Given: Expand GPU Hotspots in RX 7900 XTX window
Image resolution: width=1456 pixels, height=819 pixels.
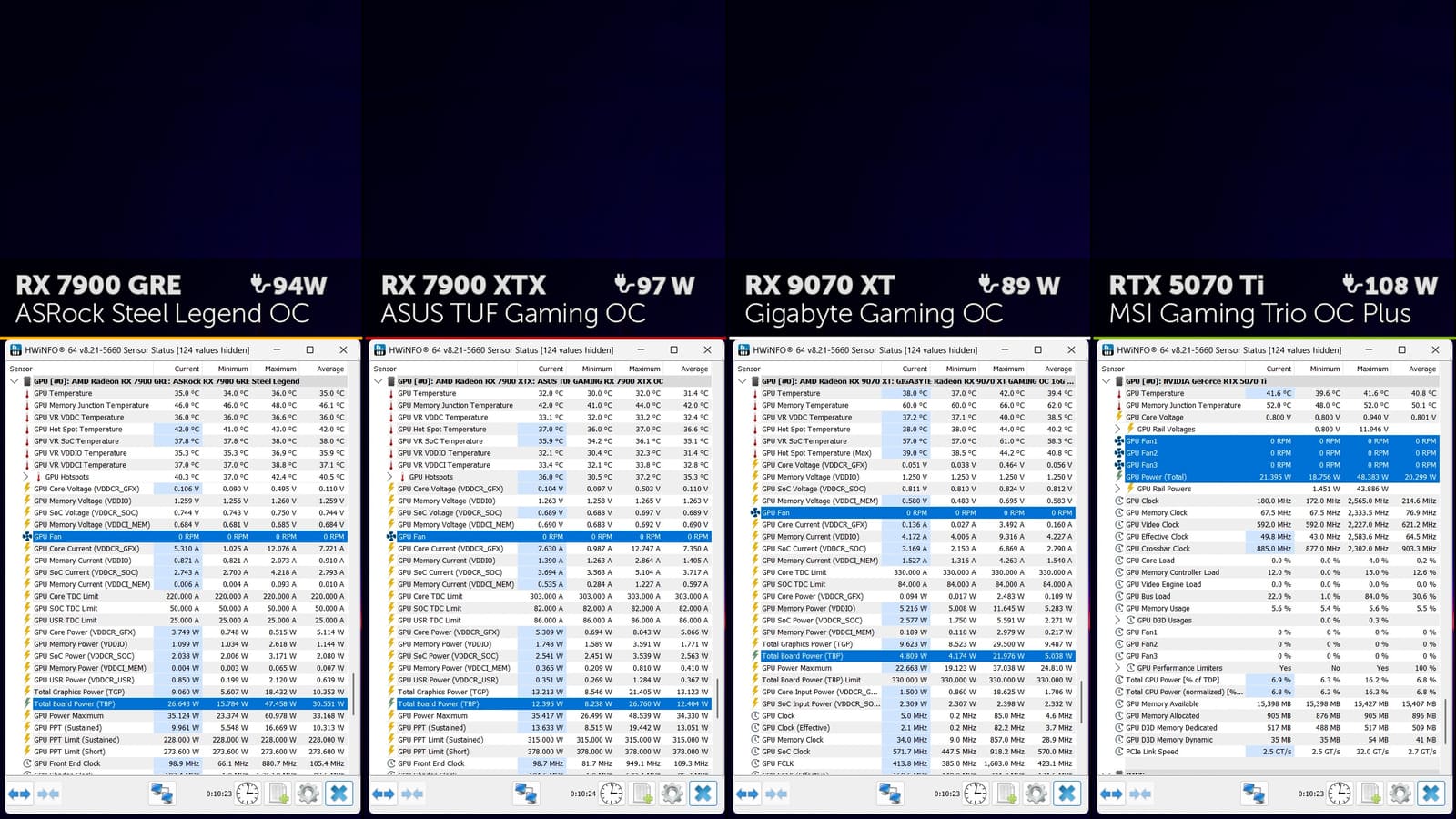Looking at the screenshot, I should pos(389,477).
